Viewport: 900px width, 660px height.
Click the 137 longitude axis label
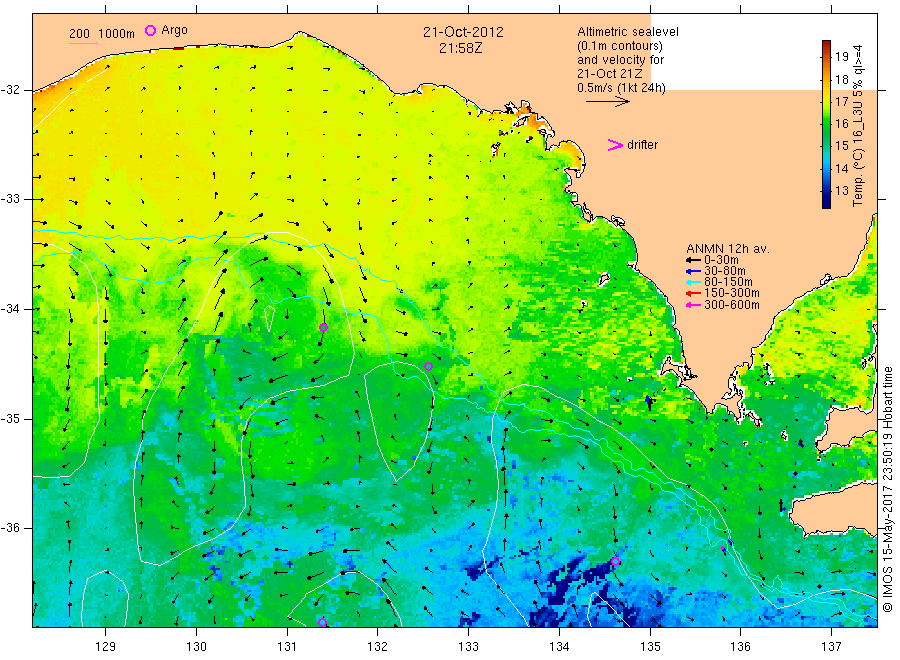[831, 647]
